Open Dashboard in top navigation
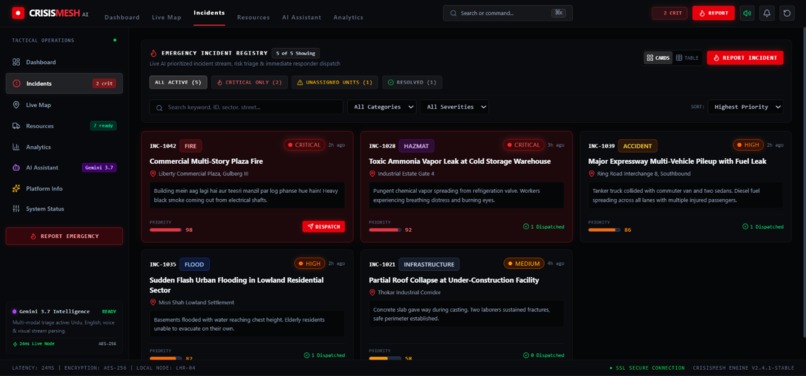Screen dimensions: 806x376 click(x=122, y=17)
